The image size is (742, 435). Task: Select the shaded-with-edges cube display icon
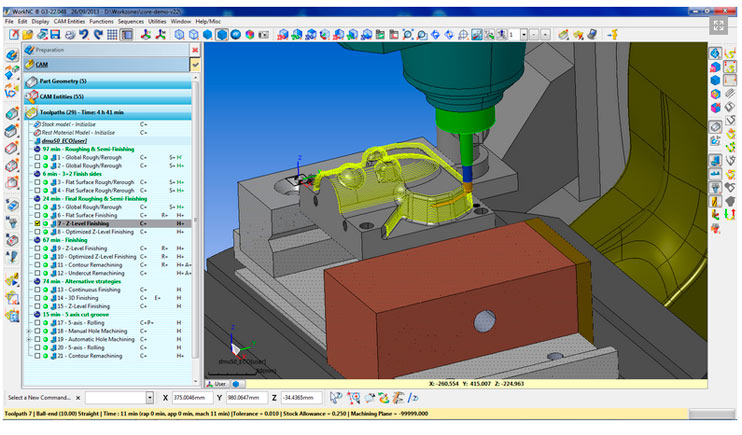(221, 34)
